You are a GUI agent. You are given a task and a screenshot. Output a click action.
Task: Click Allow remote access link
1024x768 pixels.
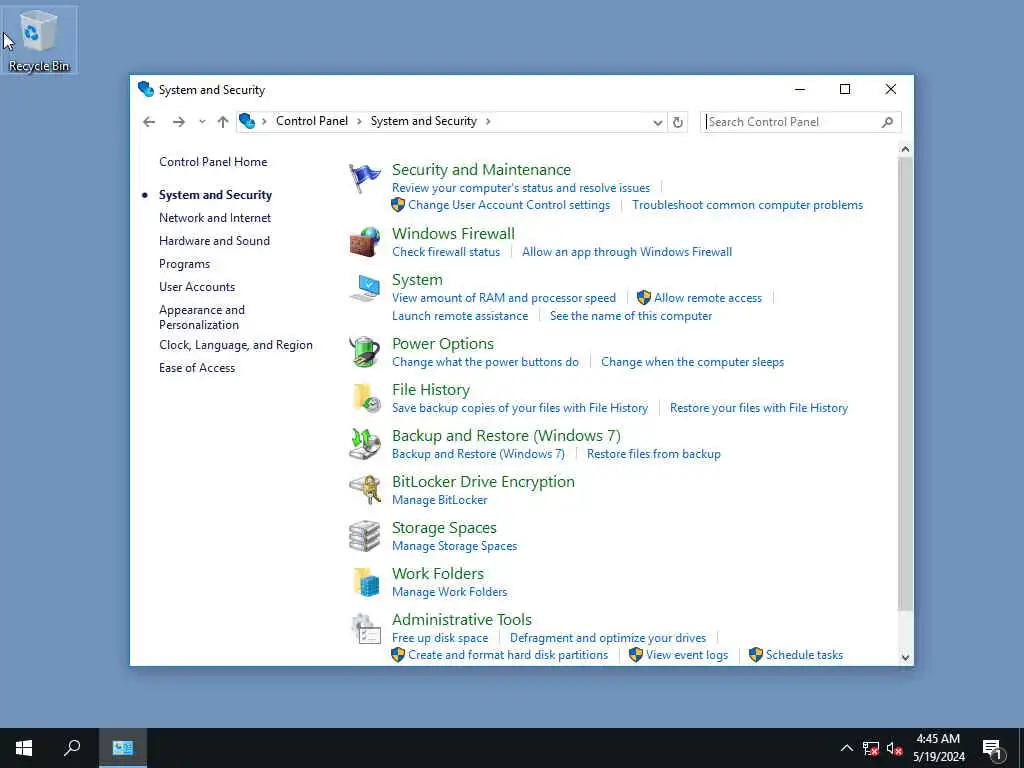[708, 298]
